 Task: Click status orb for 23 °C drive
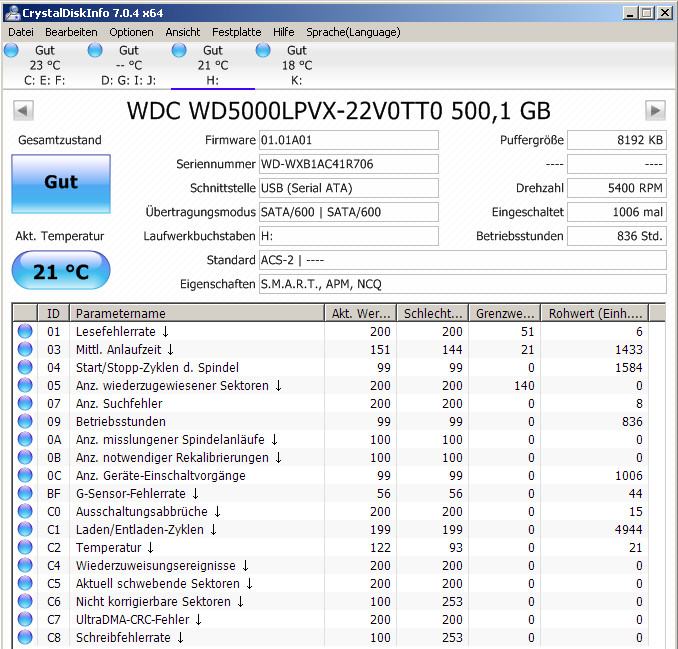[11, 50]
